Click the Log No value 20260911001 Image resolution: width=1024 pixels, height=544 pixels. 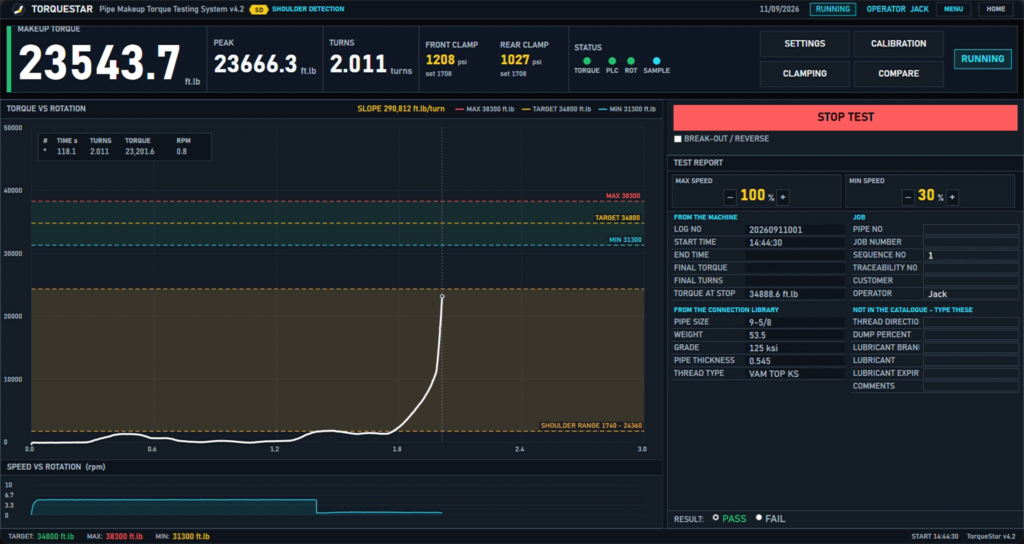pos(775,230)
